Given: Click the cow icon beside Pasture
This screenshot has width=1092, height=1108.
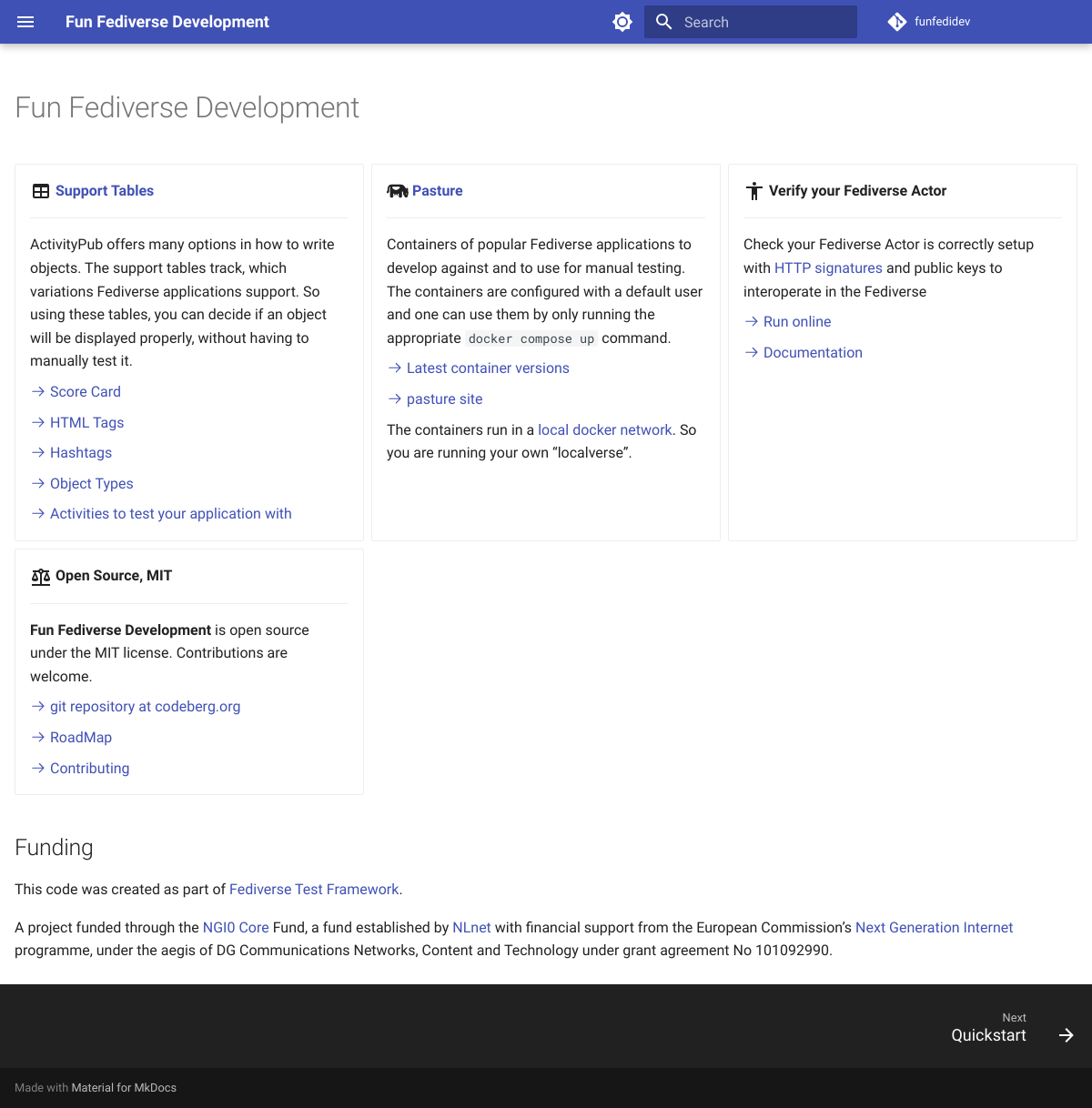Looking at the screenshot, I should pos(398,191).
